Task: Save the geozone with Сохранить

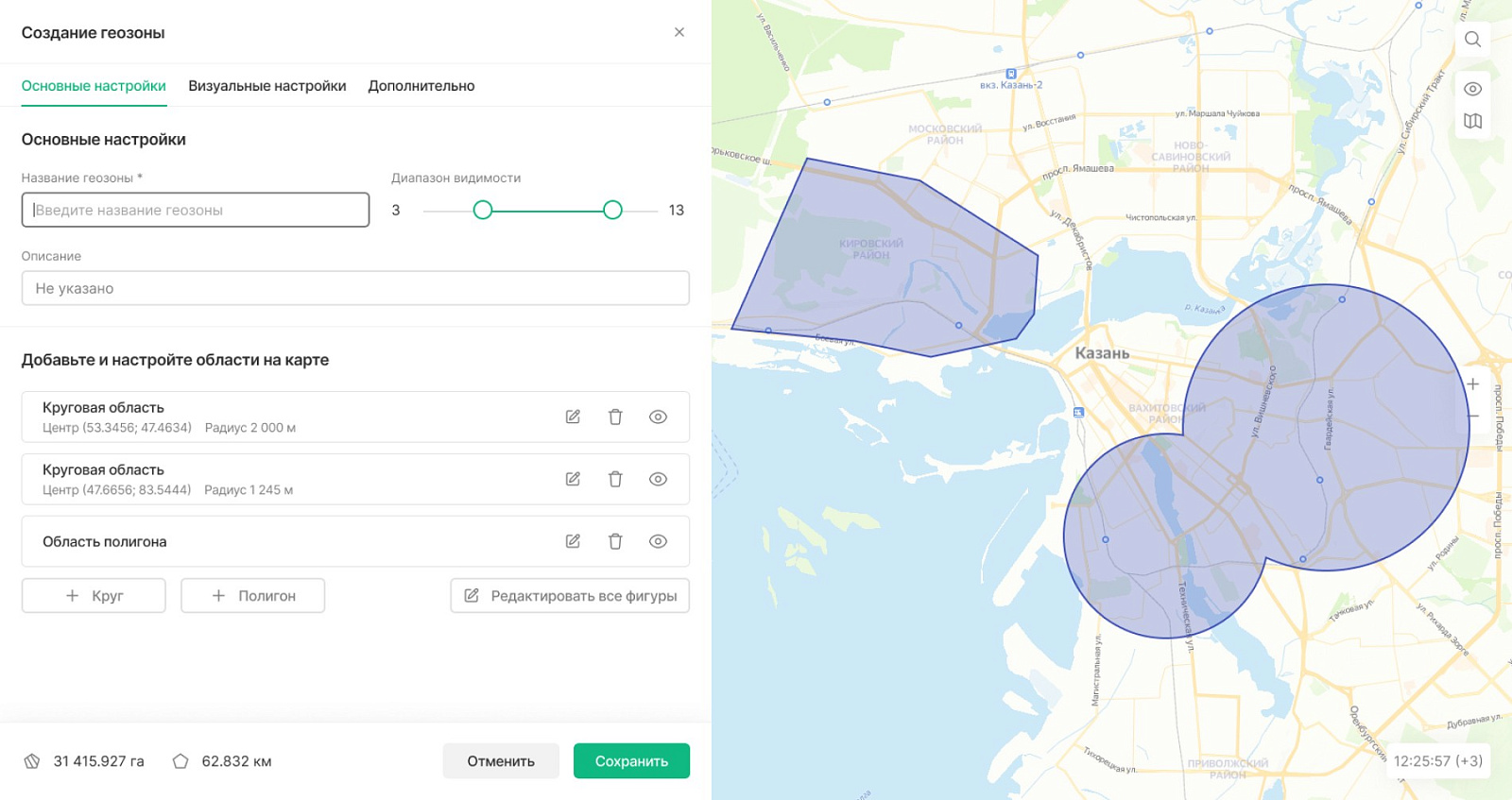Action: [x=631, y=761]
